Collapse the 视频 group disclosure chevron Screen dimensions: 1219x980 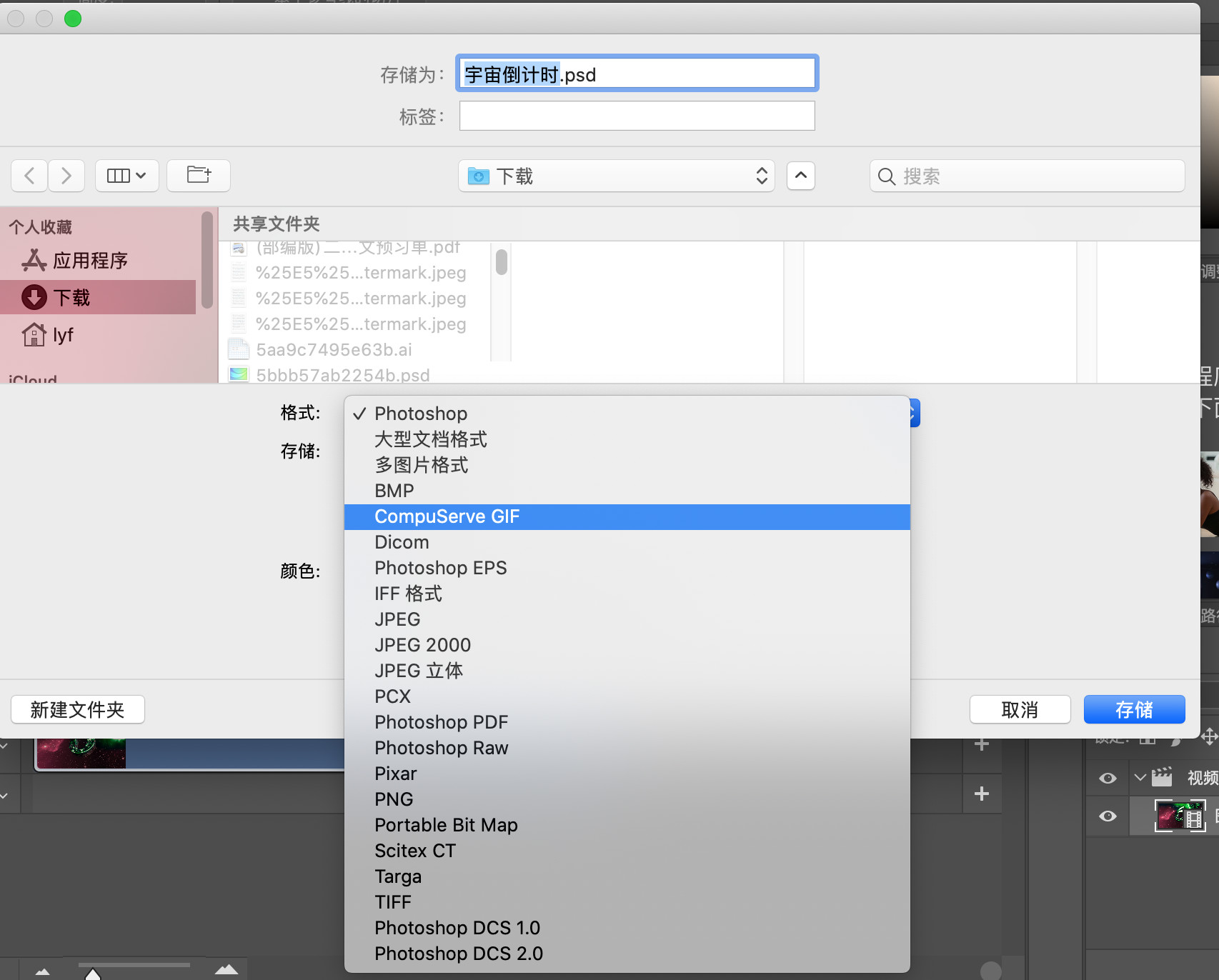coord(1140,777)
